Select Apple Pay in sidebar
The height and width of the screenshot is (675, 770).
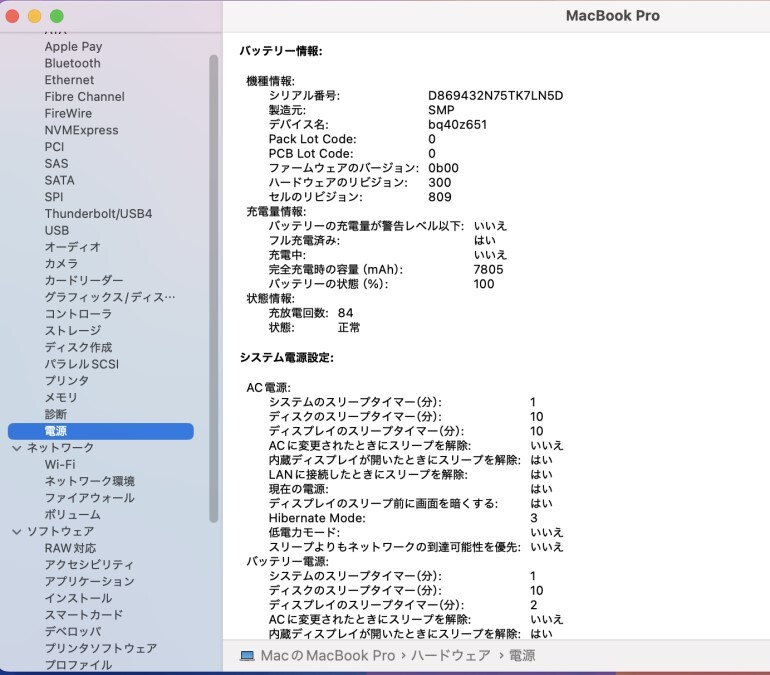pos(73,47)
